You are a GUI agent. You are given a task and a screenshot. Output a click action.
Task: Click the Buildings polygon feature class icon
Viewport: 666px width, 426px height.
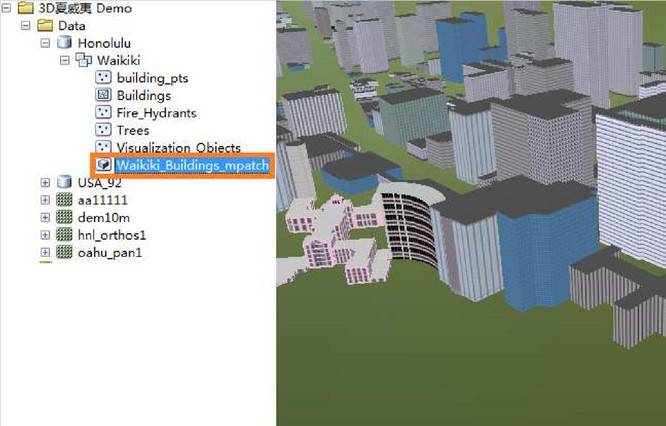click(103, 95)
